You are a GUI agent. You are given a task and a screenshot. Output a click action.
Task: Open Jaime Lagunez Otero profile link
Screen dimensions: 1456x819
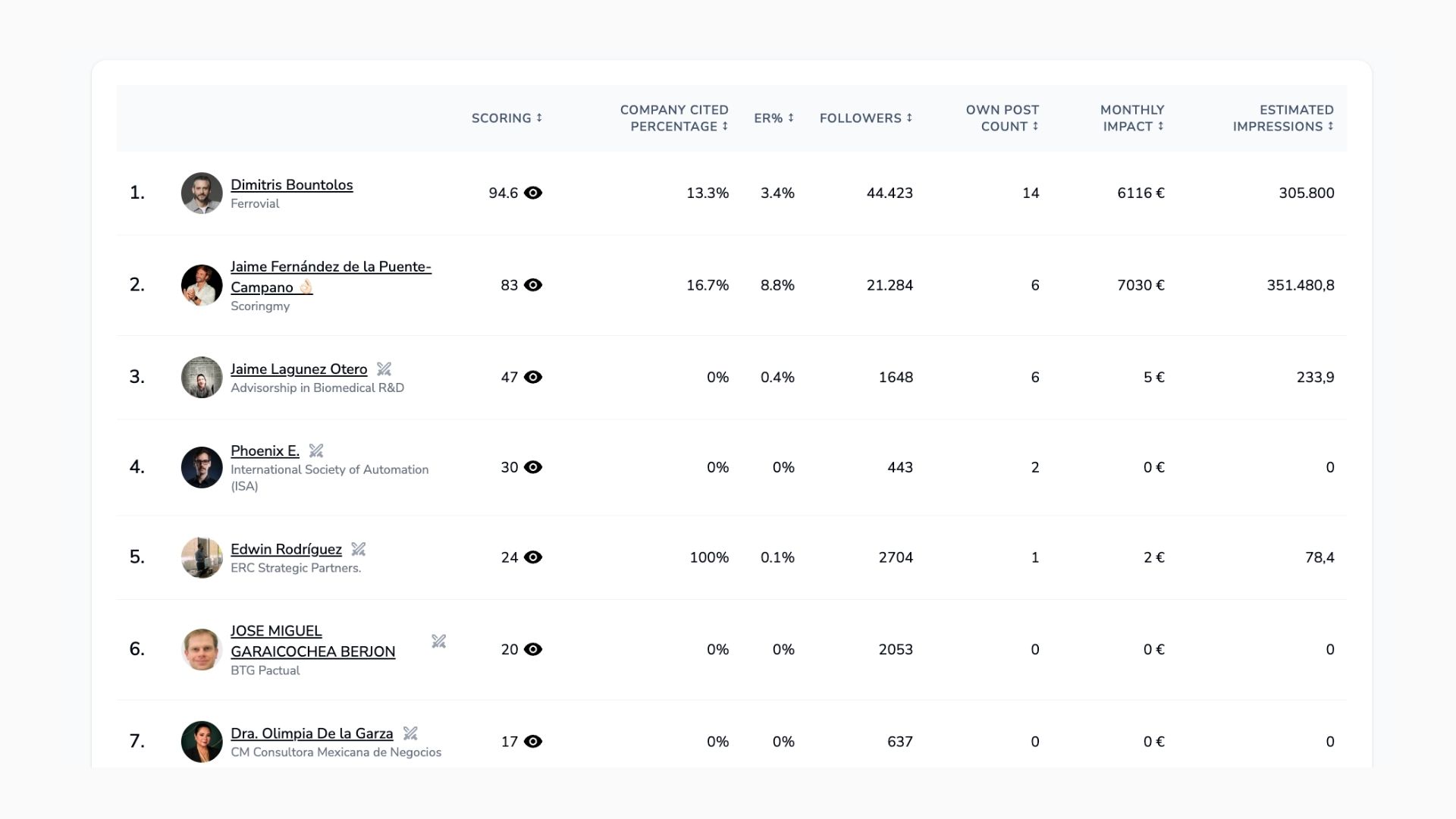299,369
